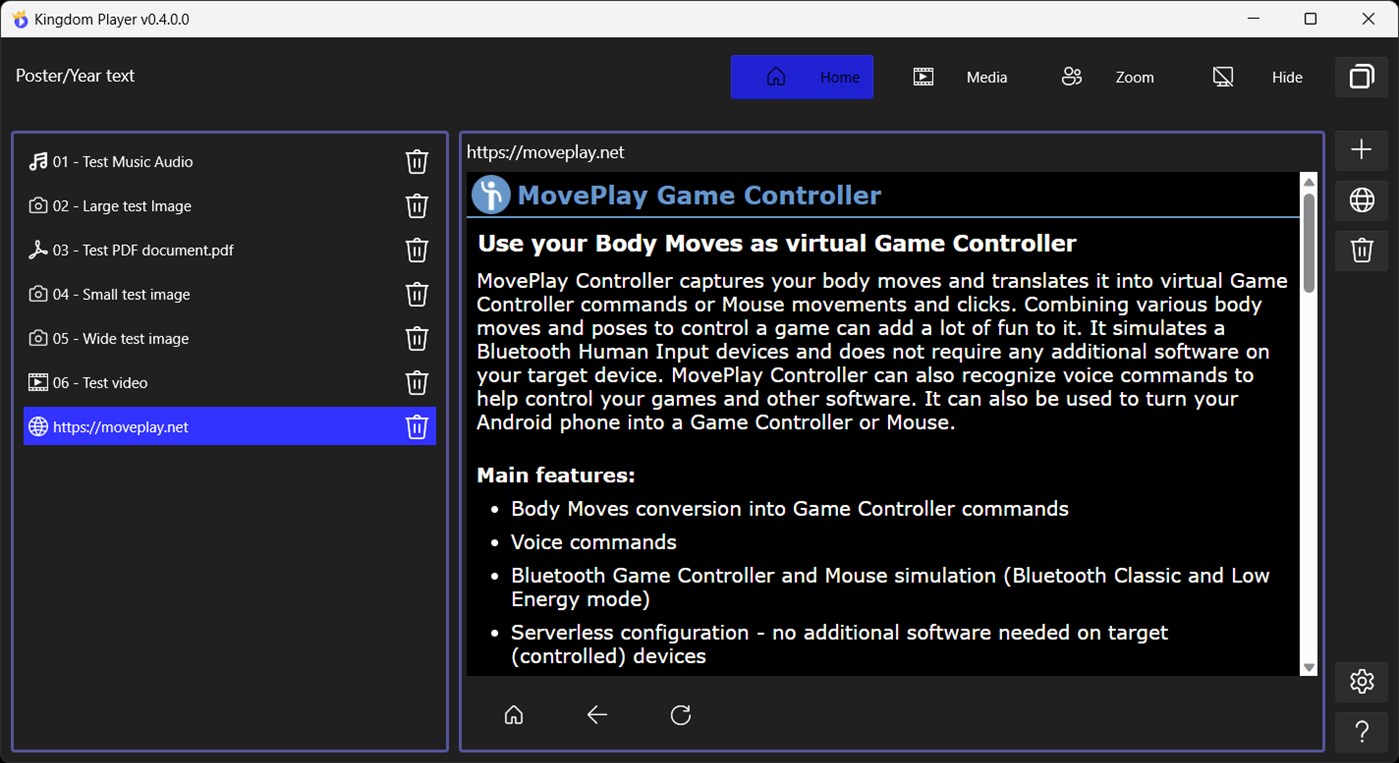Delete the 06 - Test video item
1399x763 pixels.
click(x=417, y=382)
